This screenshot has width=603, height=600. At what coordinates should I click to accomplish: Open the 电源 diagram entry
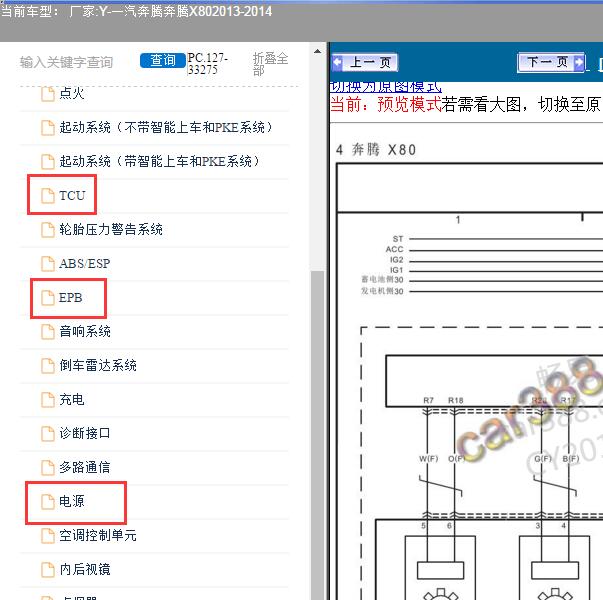[72, 501]
